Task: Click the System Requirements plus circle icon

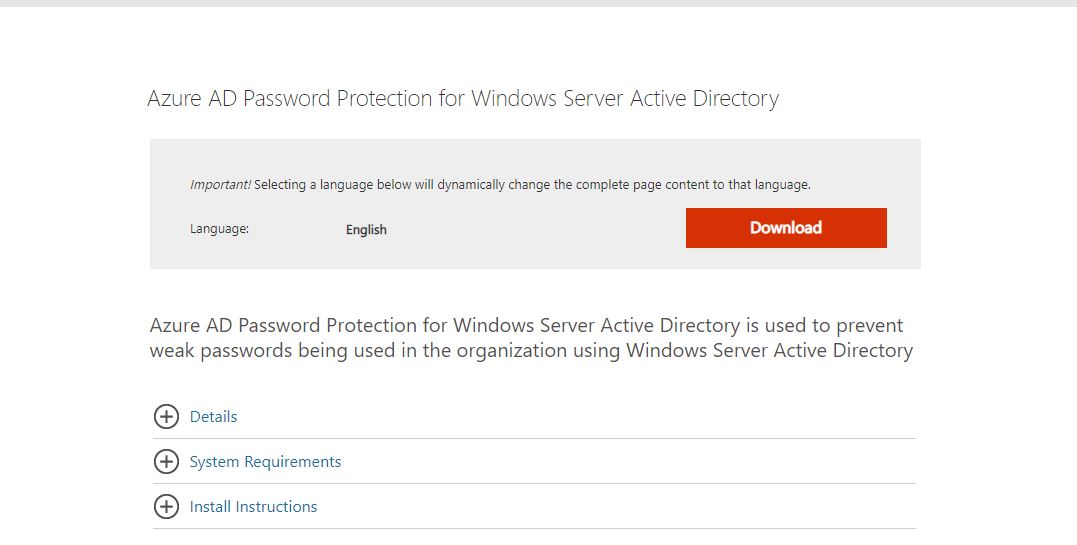Action: 166,462
